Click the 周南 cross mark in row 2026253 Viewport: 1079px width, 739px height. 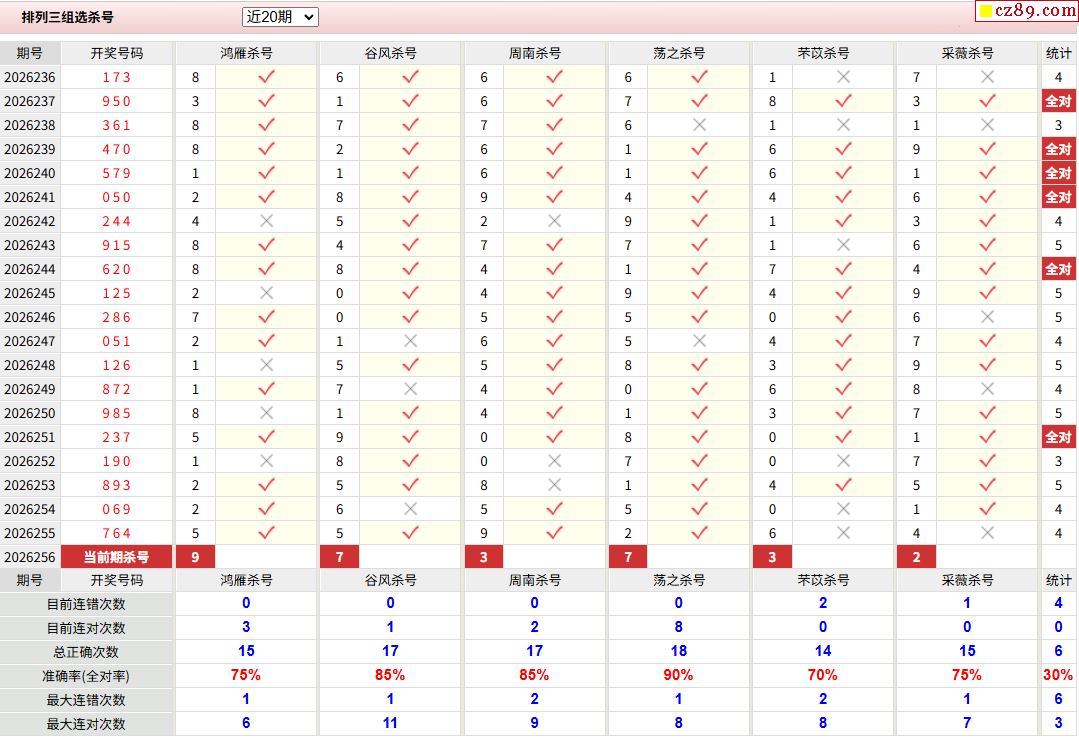click(555, 485)
